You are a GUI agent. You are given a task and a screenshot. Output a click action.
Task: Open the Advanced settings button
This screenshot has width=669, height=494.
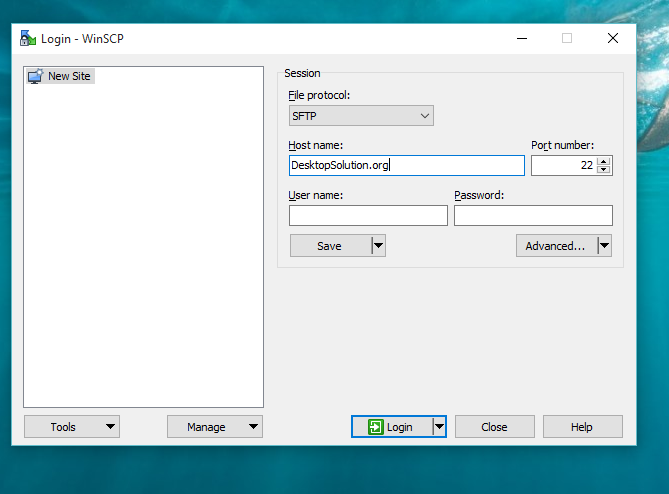[556, 246]
